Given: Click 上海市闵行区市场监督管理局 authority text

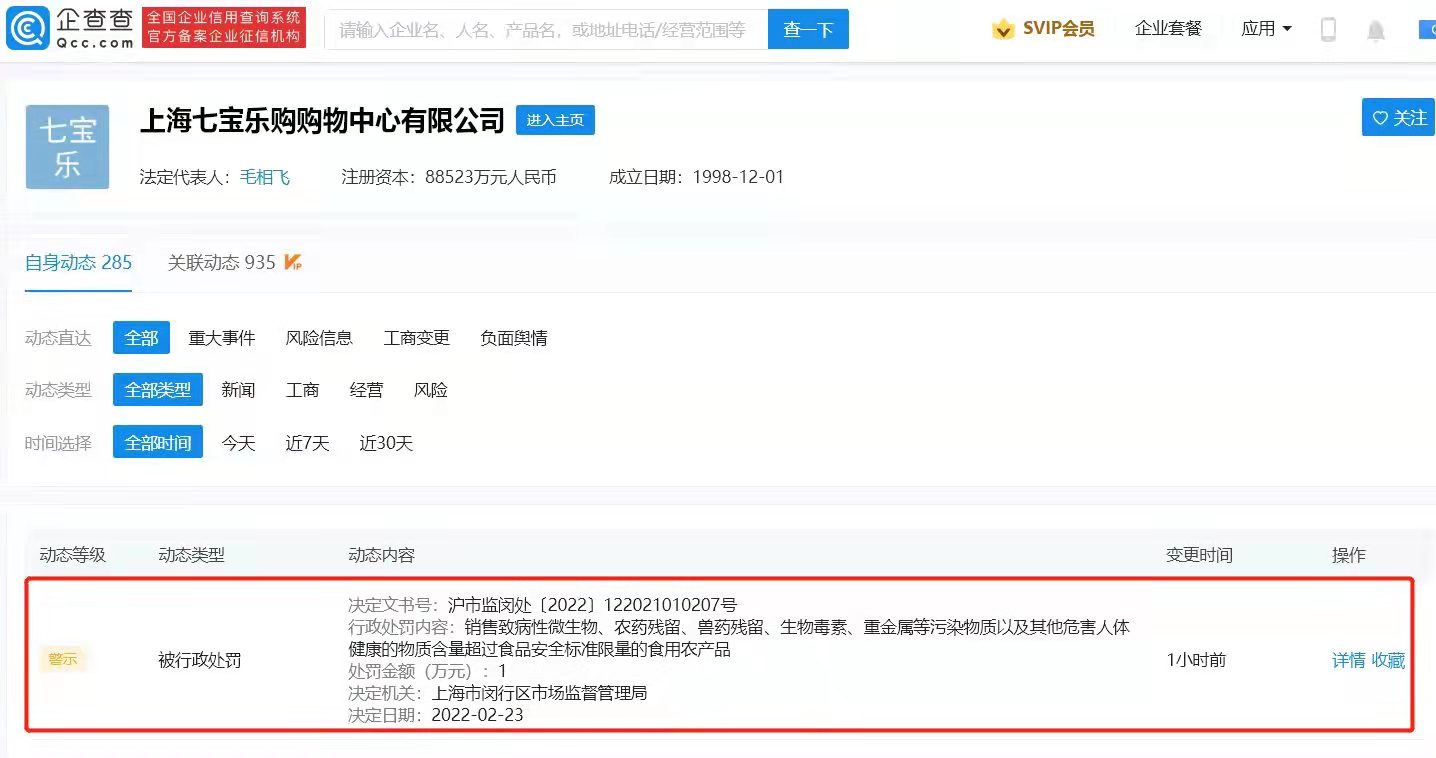Looking at the screenshot, I should point(539,692).
